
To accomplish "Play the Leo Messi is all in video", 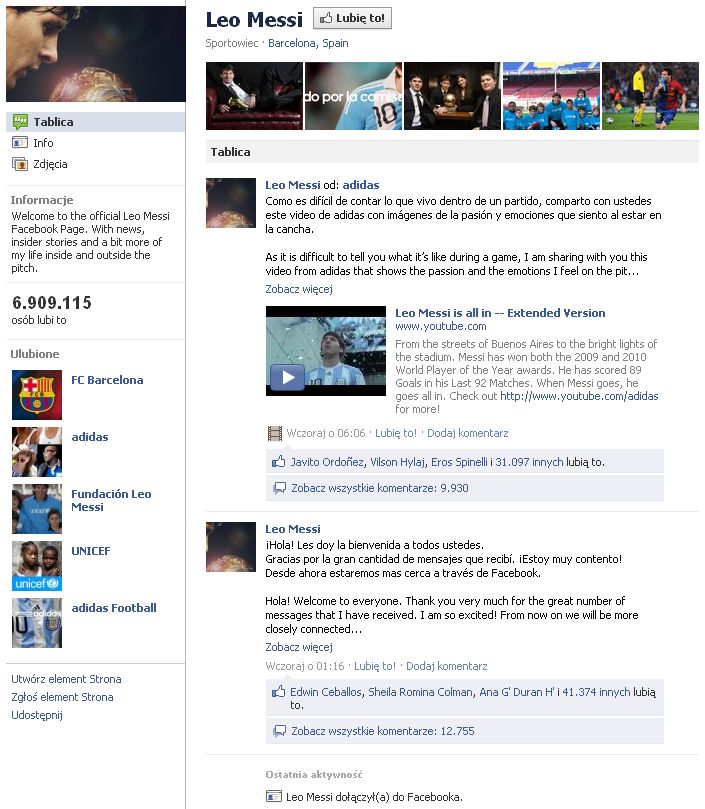I will [x=288, y=377].
